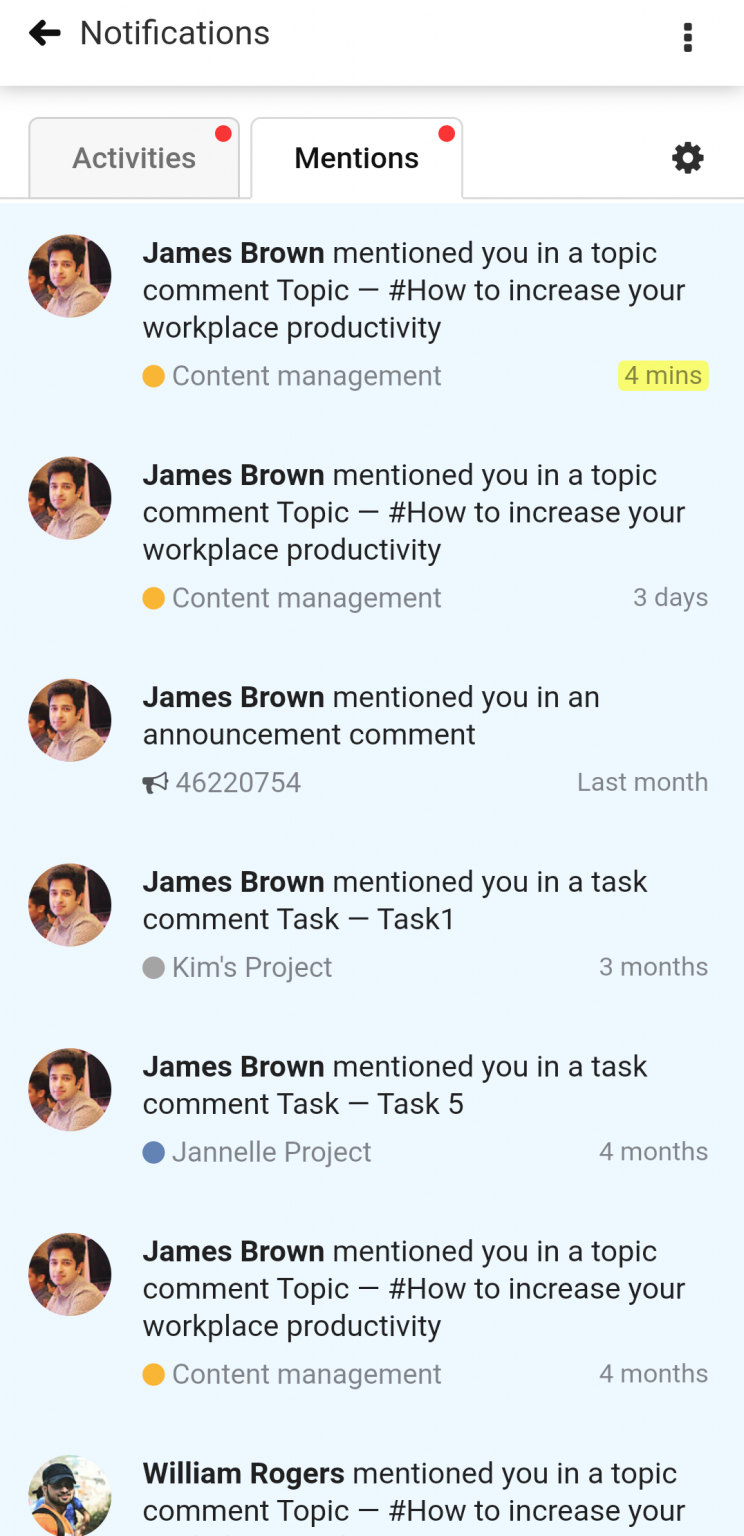
Task: Open the three-dot overflow menu
Action: pyautogui.click(x=688, y=37)
